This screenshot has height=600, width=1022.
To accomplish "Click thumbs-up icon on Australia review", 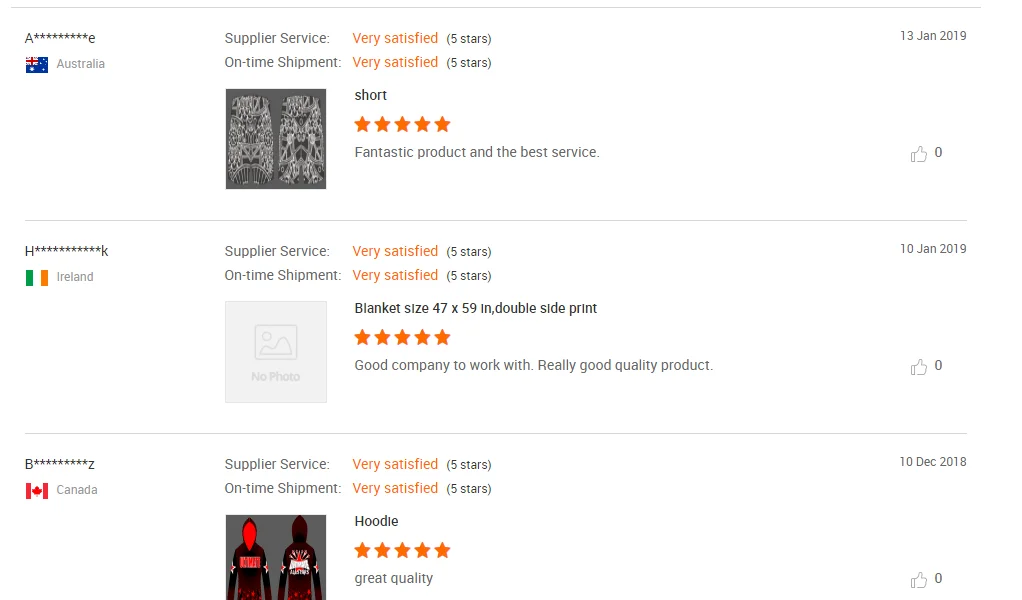I will (x=919, y=154).
